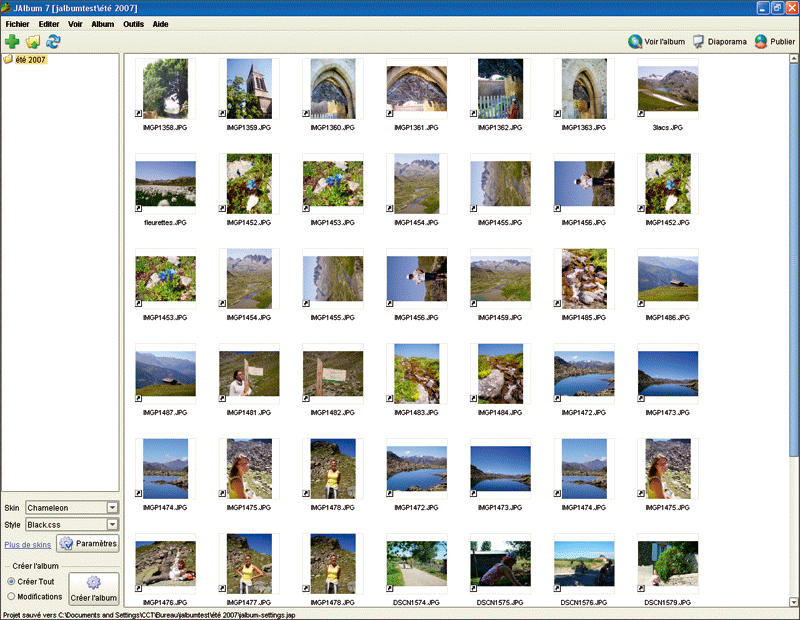Viewport: 800px width, 620px height.
Task: Open the Album menu
Action: coord(103,24)
